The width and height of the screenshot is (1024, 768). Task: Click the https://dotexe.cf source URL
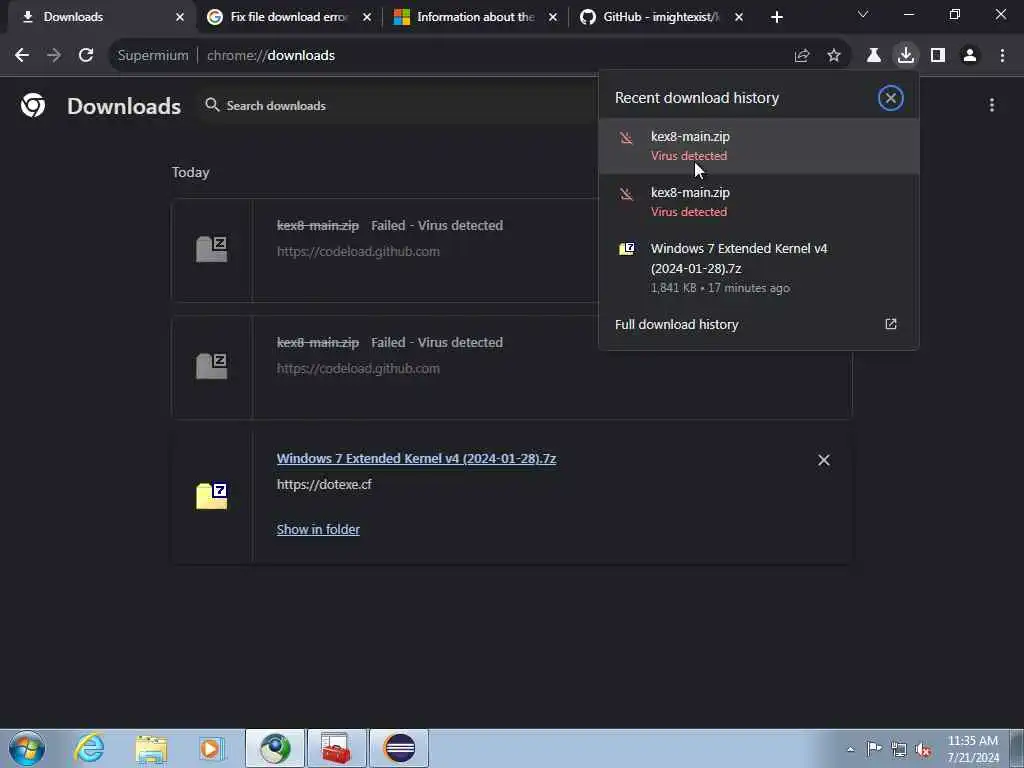[324, 485]
